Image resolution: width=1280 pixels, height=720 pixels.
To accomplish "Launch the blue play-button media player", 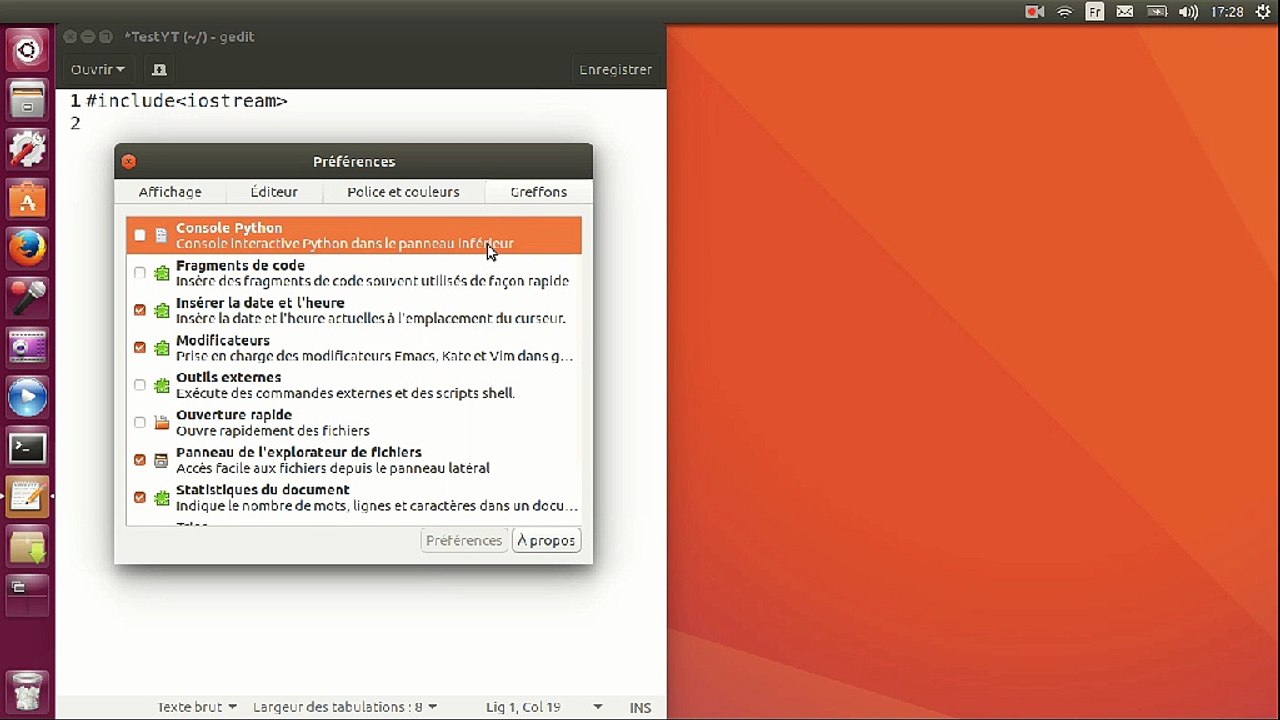I will (27, 398).
